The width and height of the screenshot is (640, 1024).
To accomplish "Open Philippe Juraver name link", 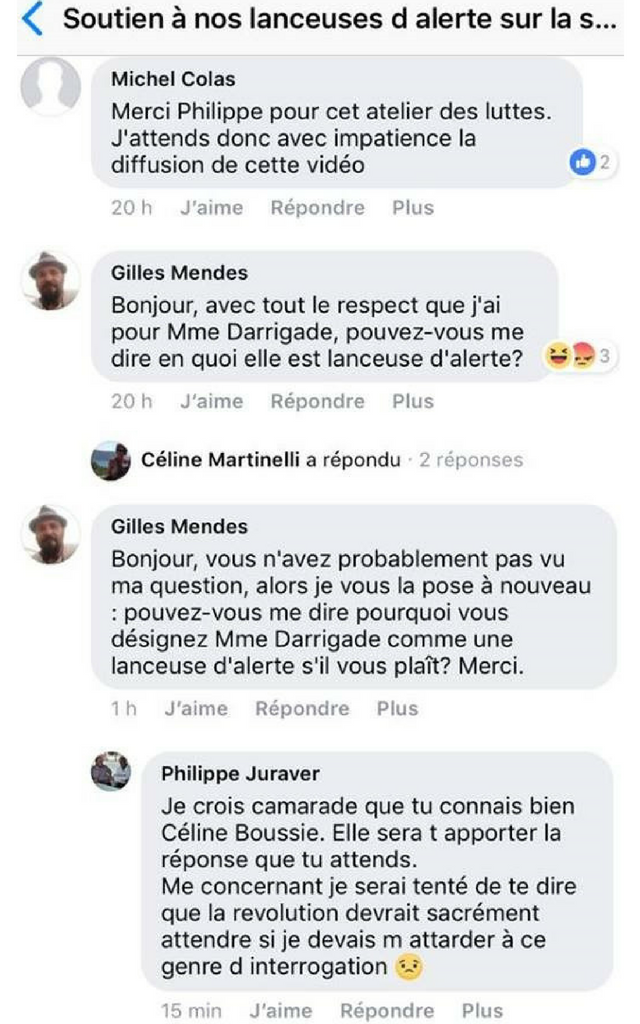I will [x=240, y=773].
